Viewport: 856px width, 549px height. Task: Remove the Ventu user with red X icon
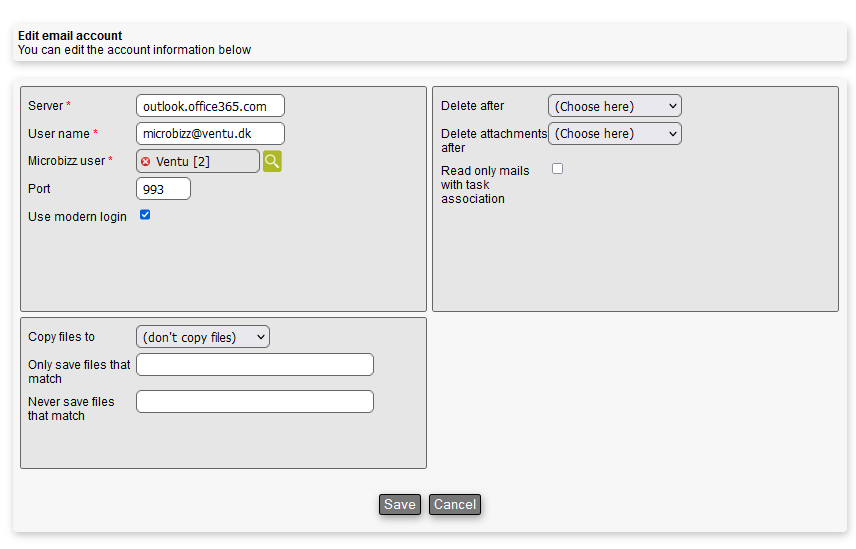coord(146,162)
